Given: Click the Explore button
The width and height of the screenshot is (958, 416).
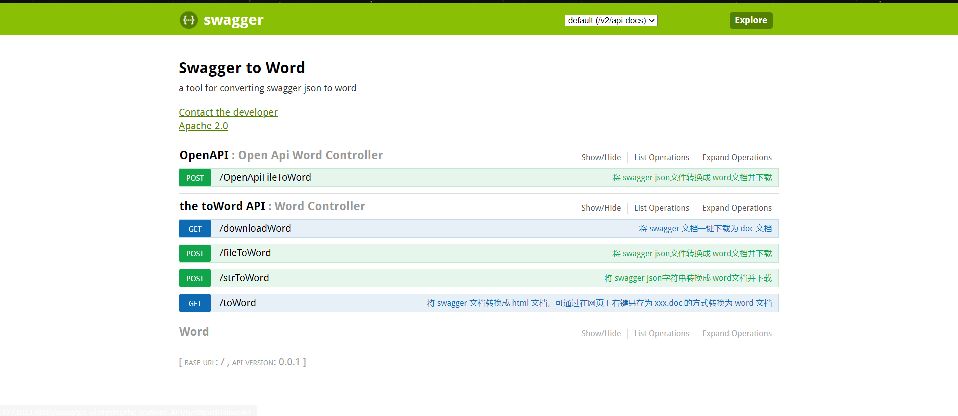Looking at the screenshot, I should tap(751, 20).
